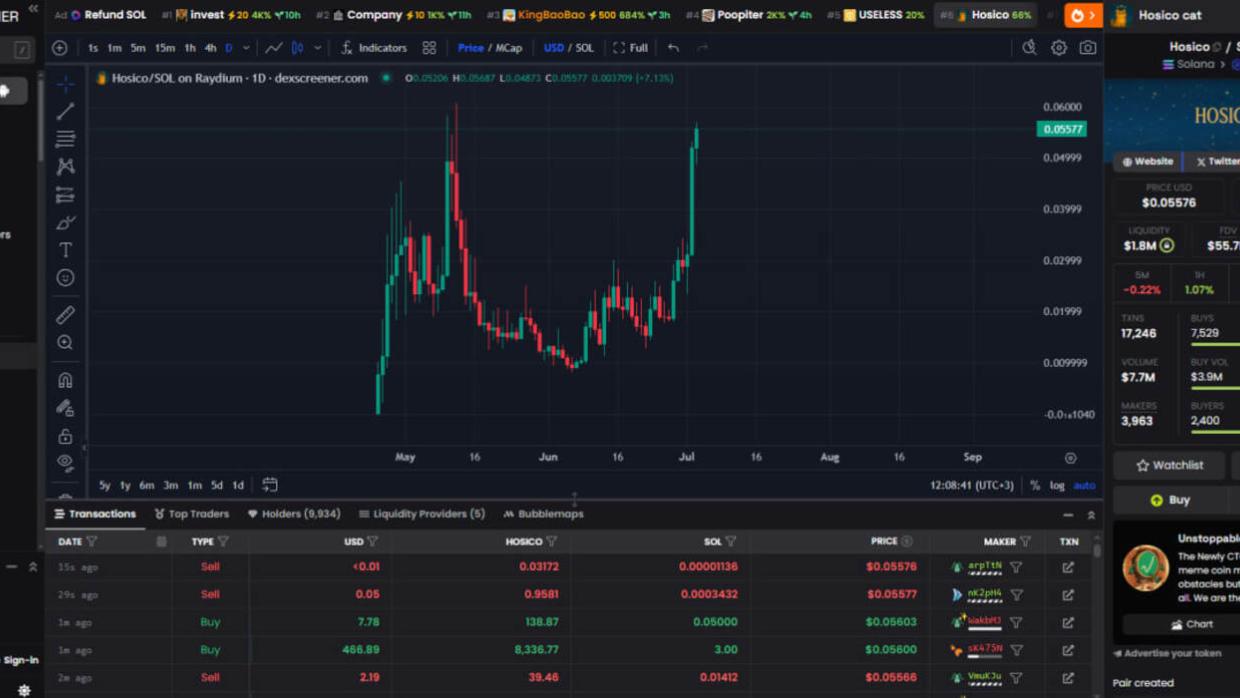Viewport: 1240px width, 698px height.
Task: Switch to the Transactions tab
Action: click(95, 514)
